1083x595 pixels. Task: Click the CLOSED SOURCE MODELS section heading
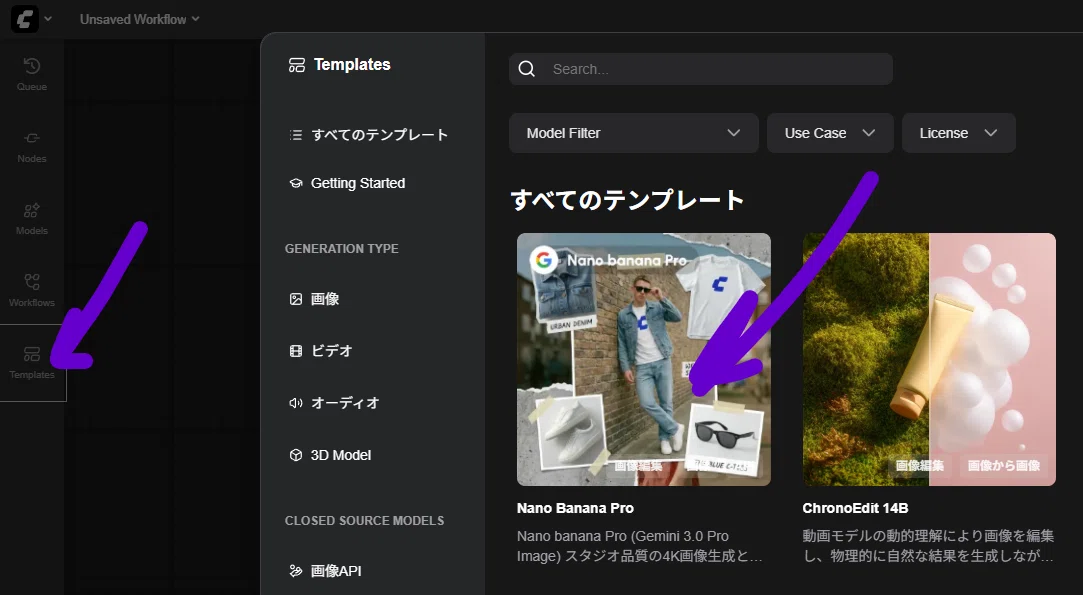[x=365, y=521]
